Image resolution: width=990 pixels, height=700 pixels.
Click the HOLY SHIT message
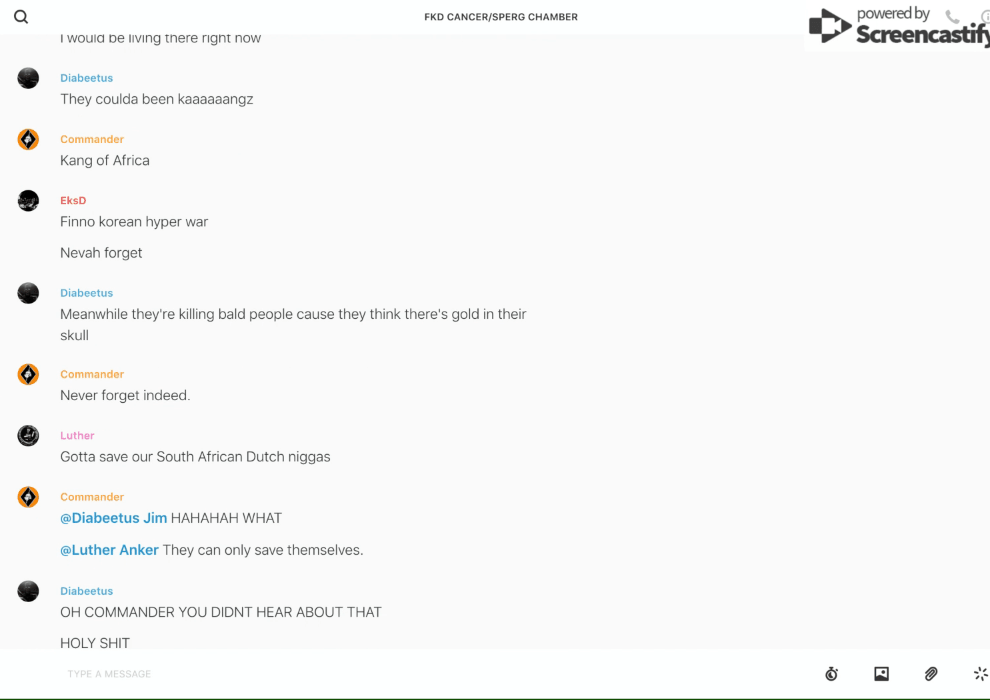(95, 643)
